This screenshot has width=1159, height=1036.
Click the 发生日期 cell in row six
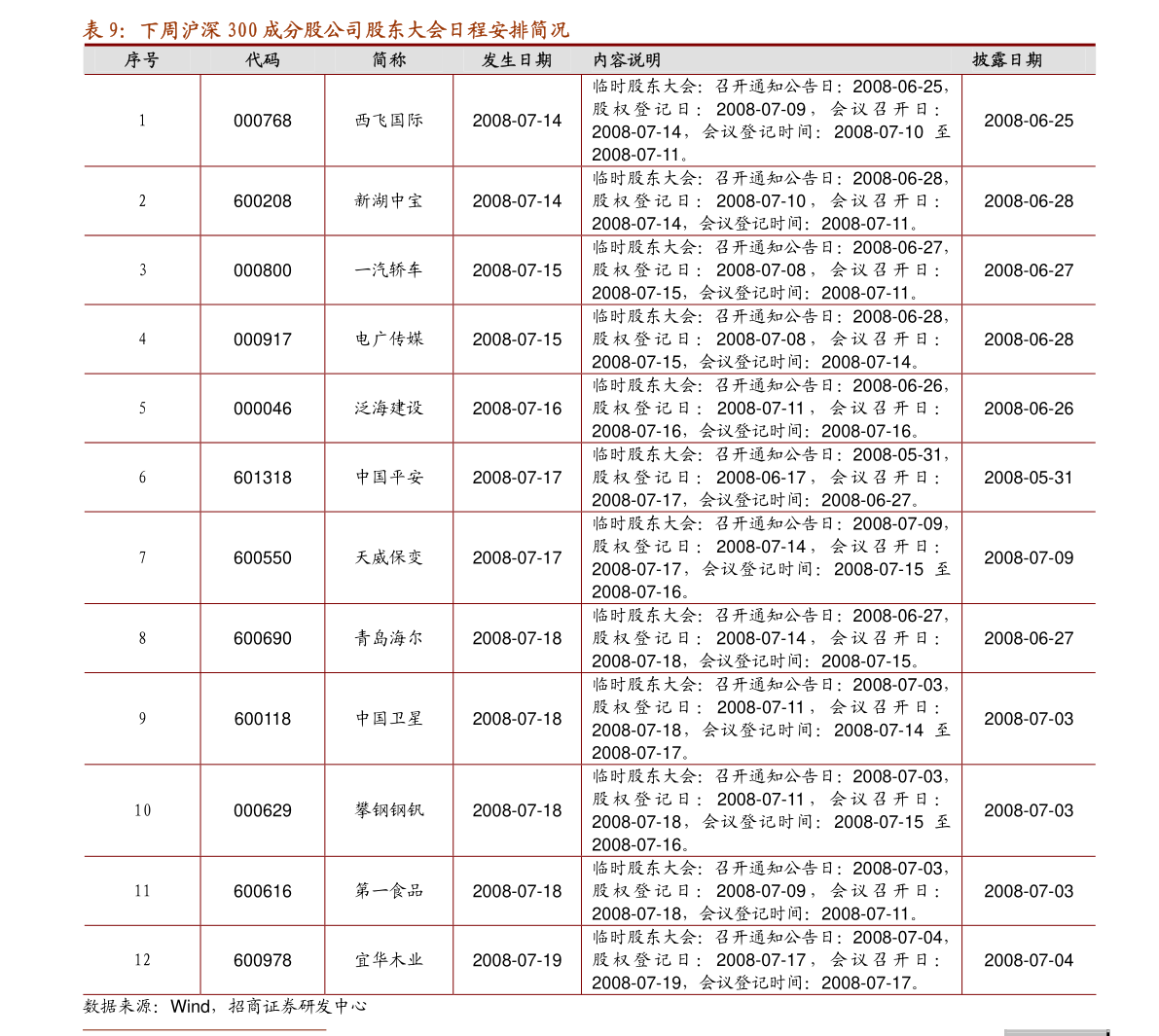pos(516,476)
